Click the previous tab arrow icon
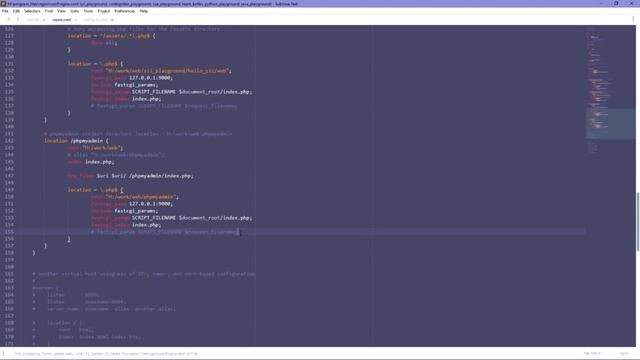The image size is (640, 360). click(x=9, y=19)
